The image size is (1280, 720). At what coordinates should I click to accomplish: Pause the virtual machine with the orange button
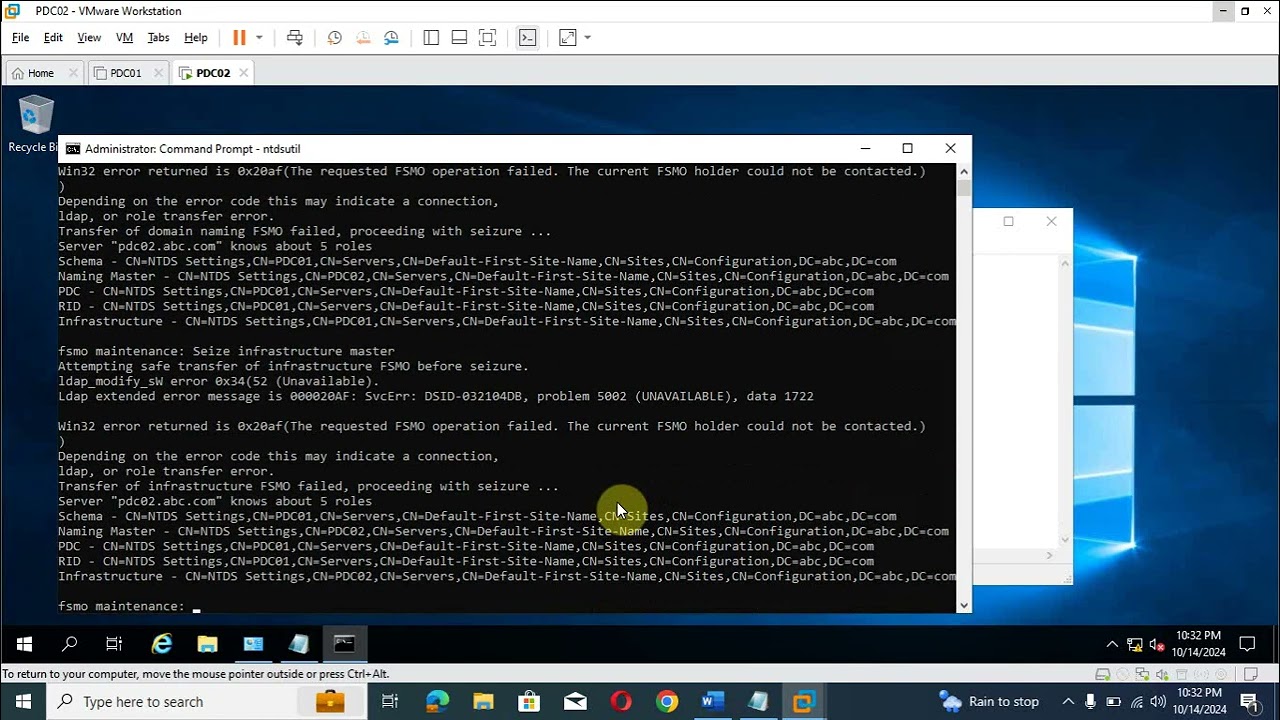click(x=239, y=38)
